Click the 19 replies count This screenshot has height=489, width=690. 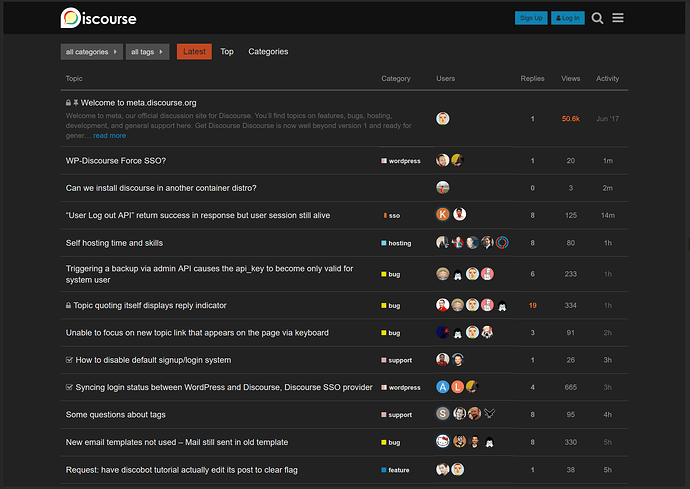click(532, 305)
